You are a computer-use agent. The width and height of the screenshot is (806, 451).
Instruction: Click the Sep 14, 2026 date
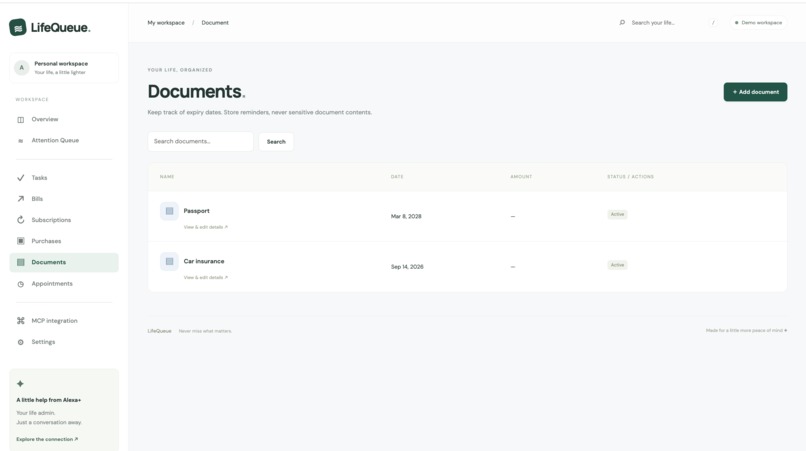coord(407,267)
